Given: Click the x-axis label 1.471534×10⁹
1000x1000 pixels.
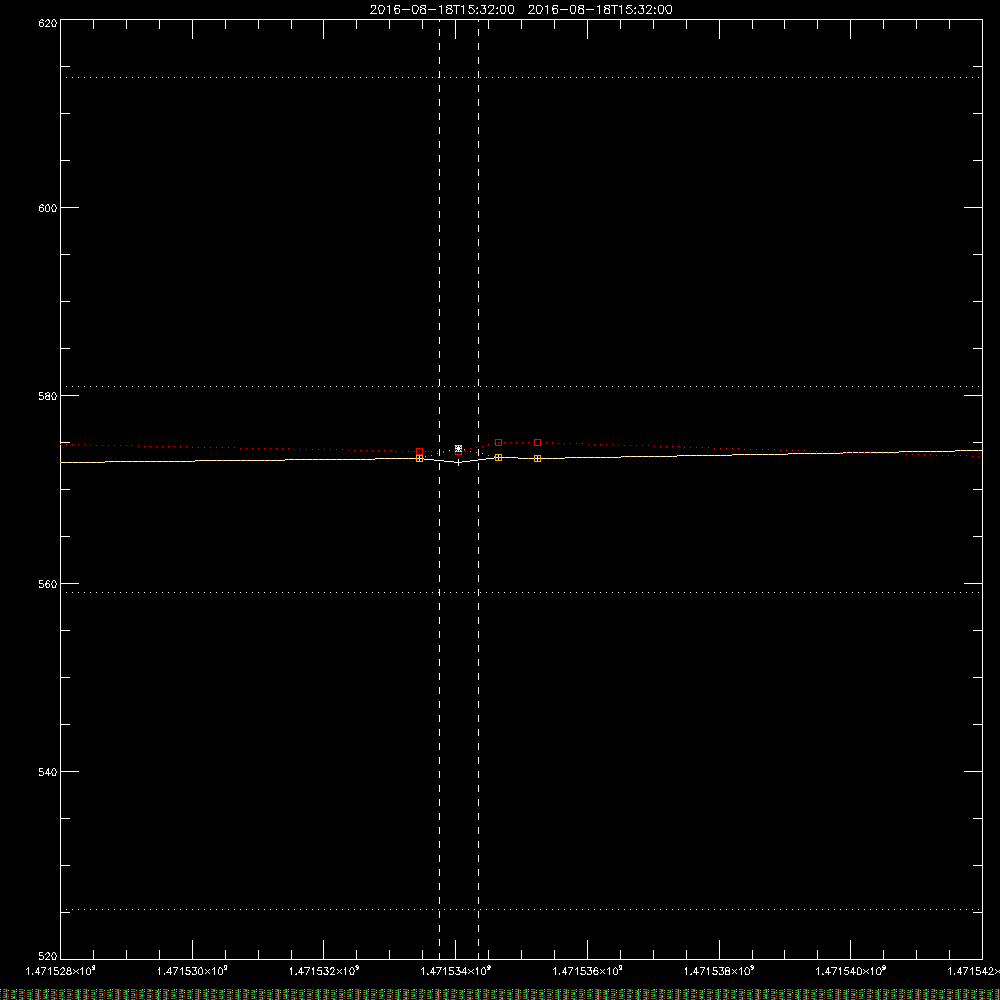Looking at the screenshot, I should tap(456, 971).
